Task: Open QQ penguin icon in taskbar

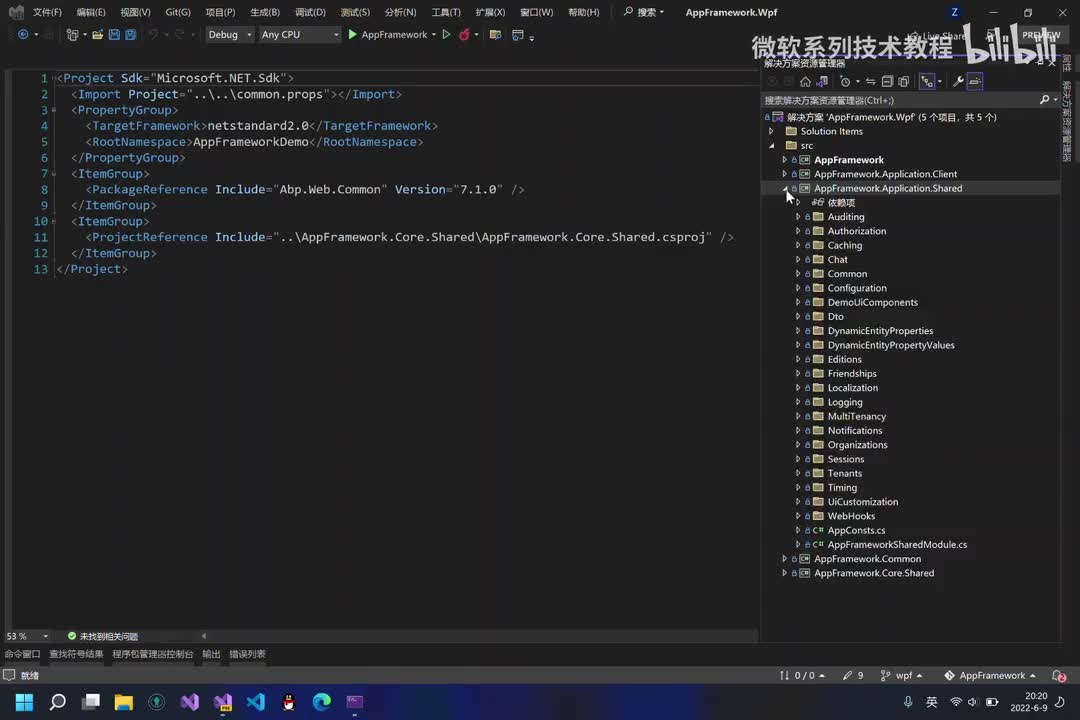Action: (289, 702)
